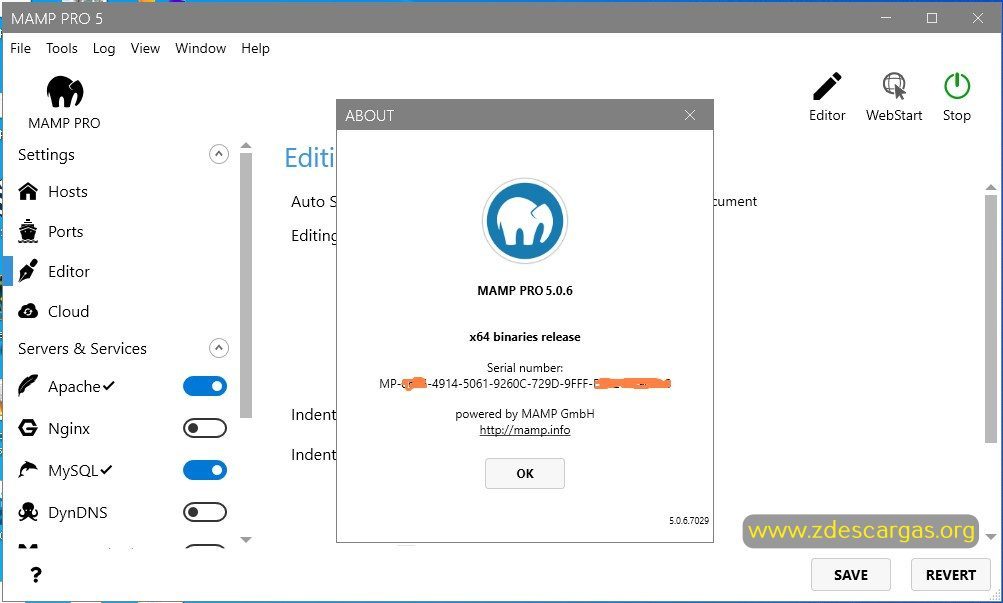Click the x64 binaries release text
This screenshot has width=1003, height=603.
[525, 337]
